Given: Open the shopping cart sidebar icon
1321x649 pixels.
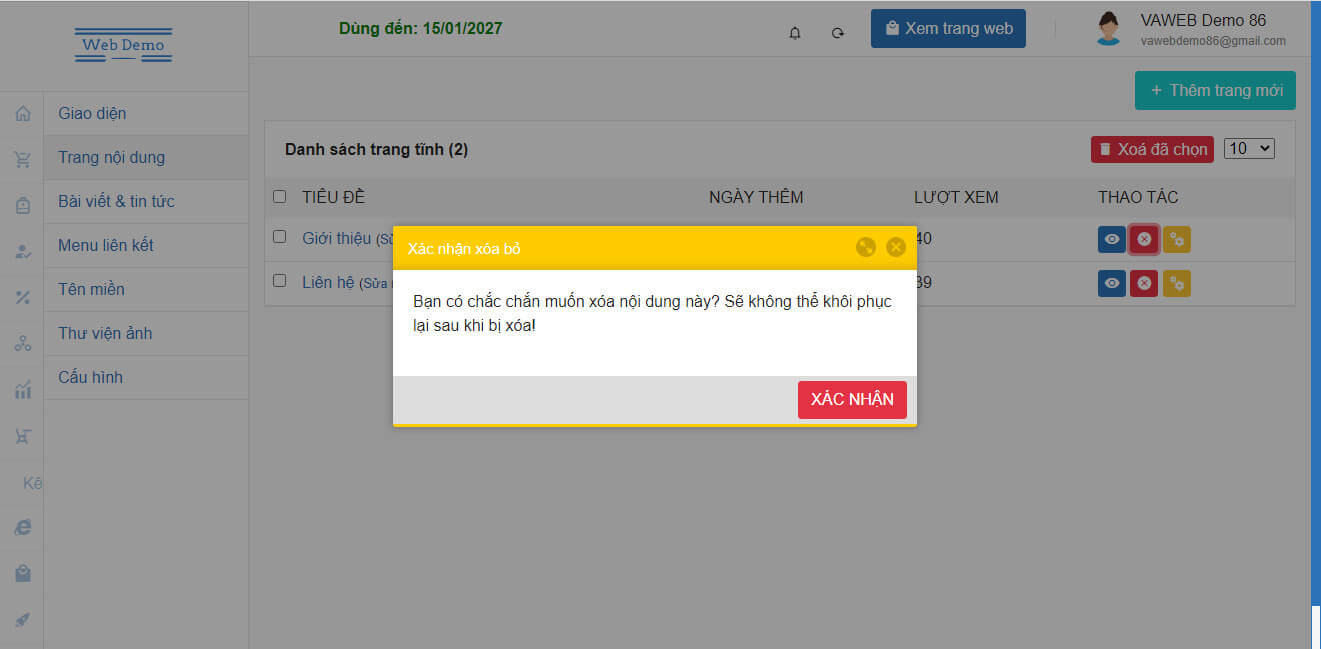Looking at the screenshot, I should tap(23, 158).
